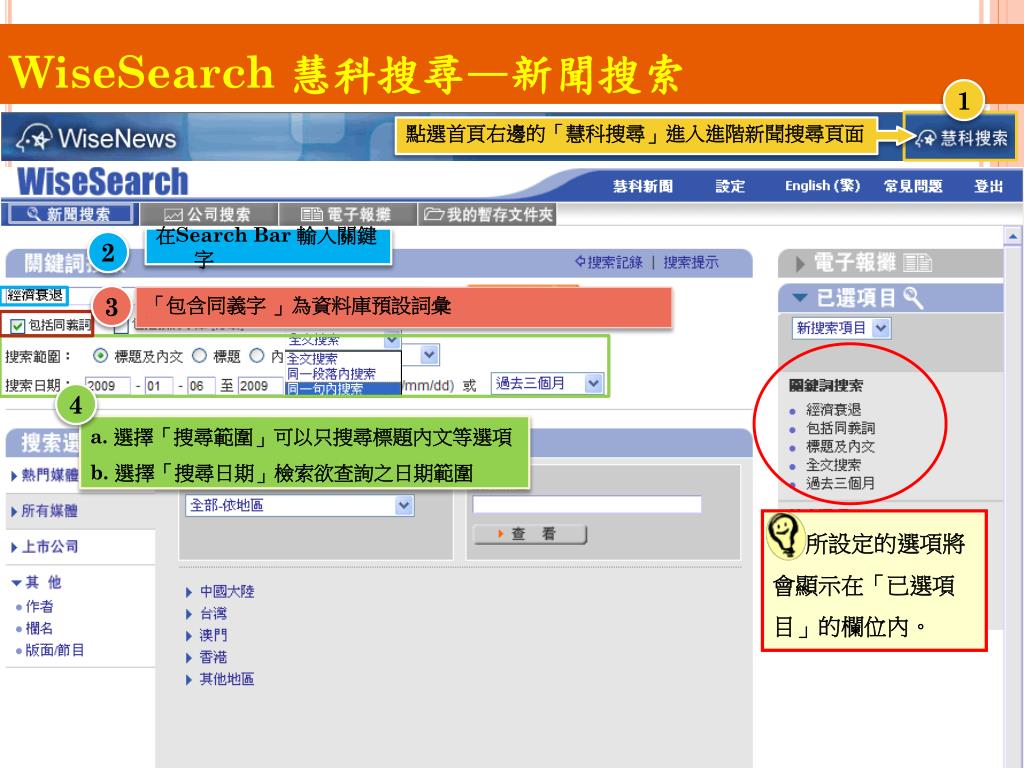Click 過去三個月 in the selected items list
The width and height of the screenshot is (1024, 768).
click(x=840, y=483)
